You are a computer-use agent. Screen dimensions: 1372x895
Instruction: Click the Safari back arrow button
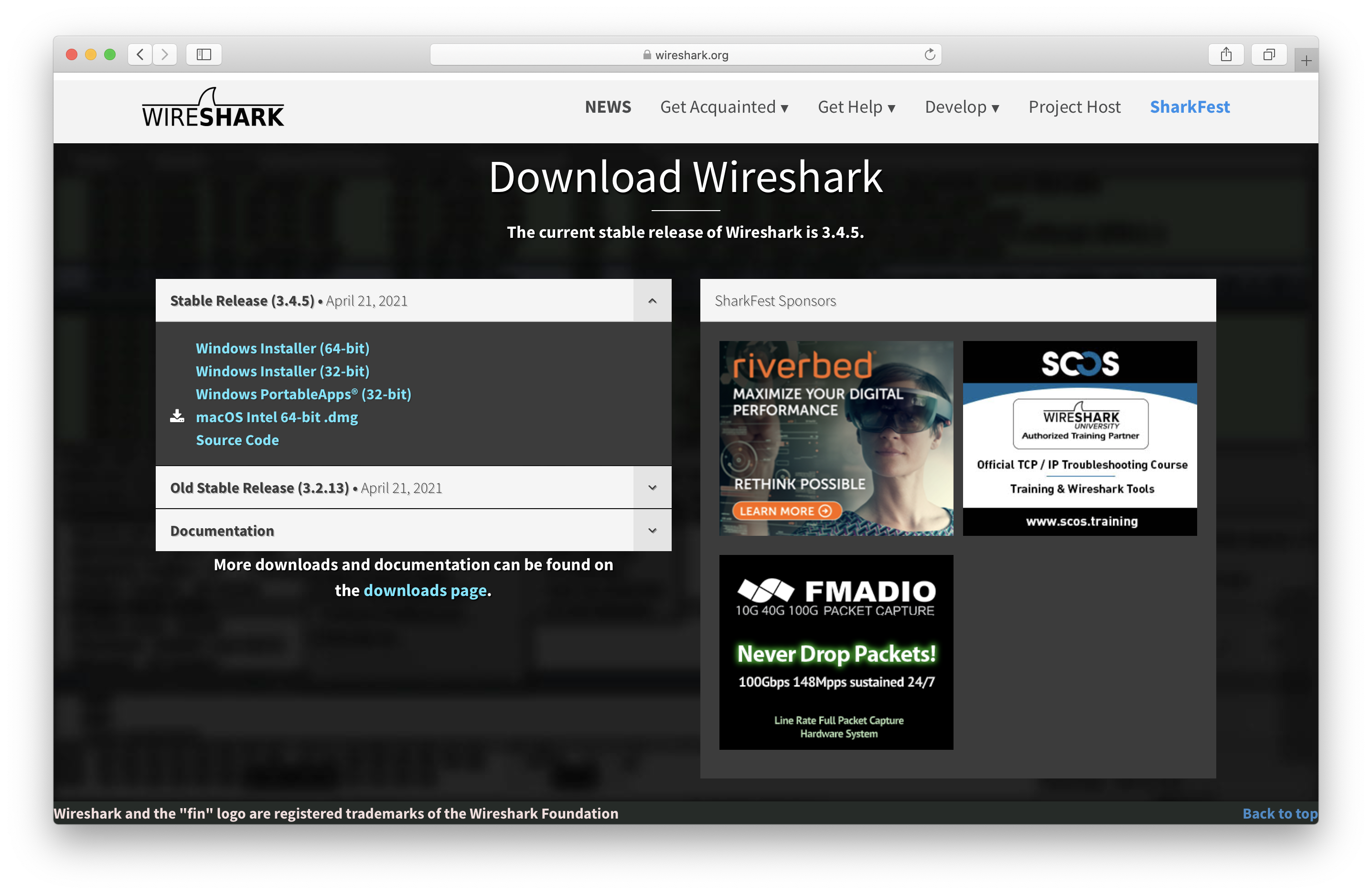click(140, 55)
